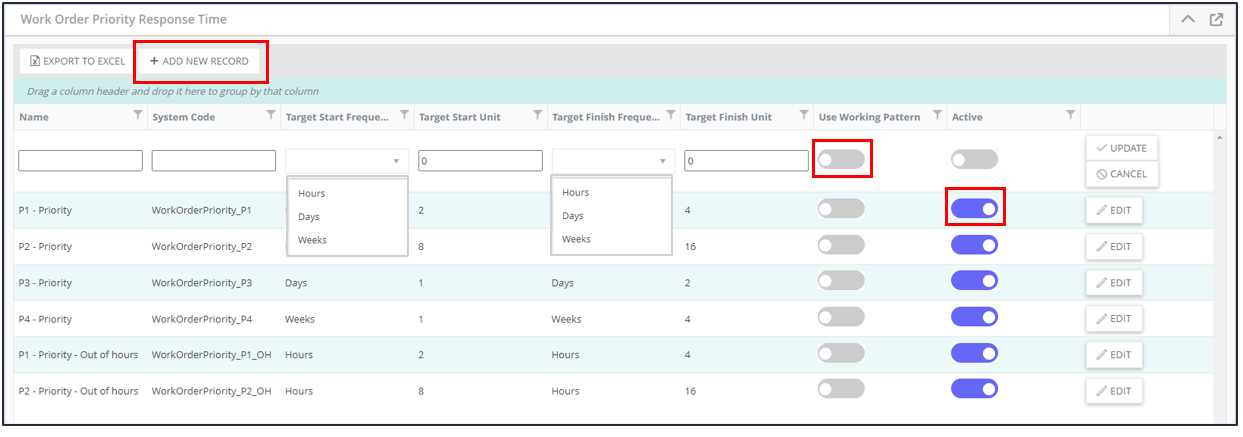
Task: Edit the P4 - Priority row
Action: click(1114, 319)
